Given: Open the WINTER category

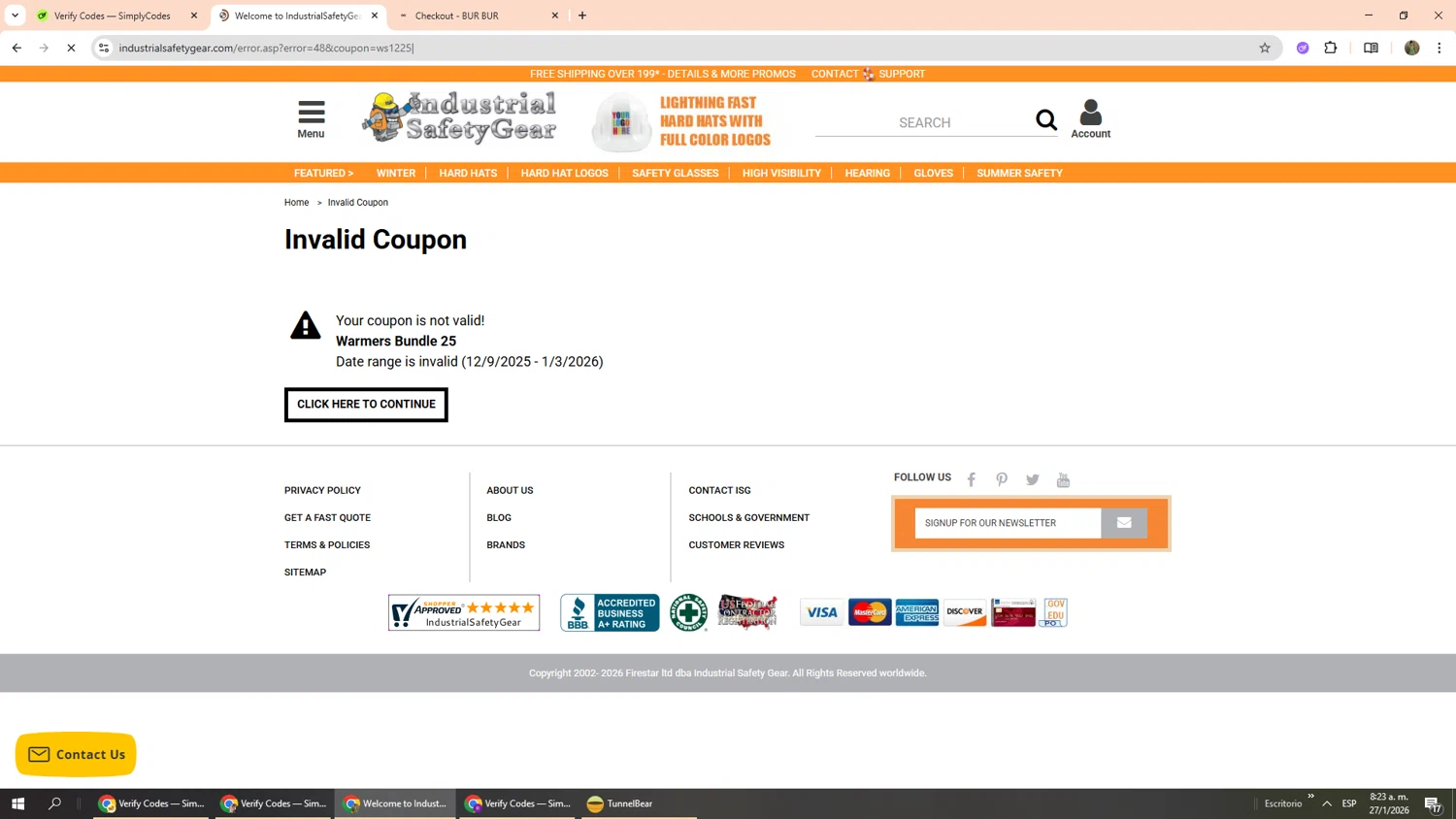Looking at the screenshot, I should [x=396, y=173].
